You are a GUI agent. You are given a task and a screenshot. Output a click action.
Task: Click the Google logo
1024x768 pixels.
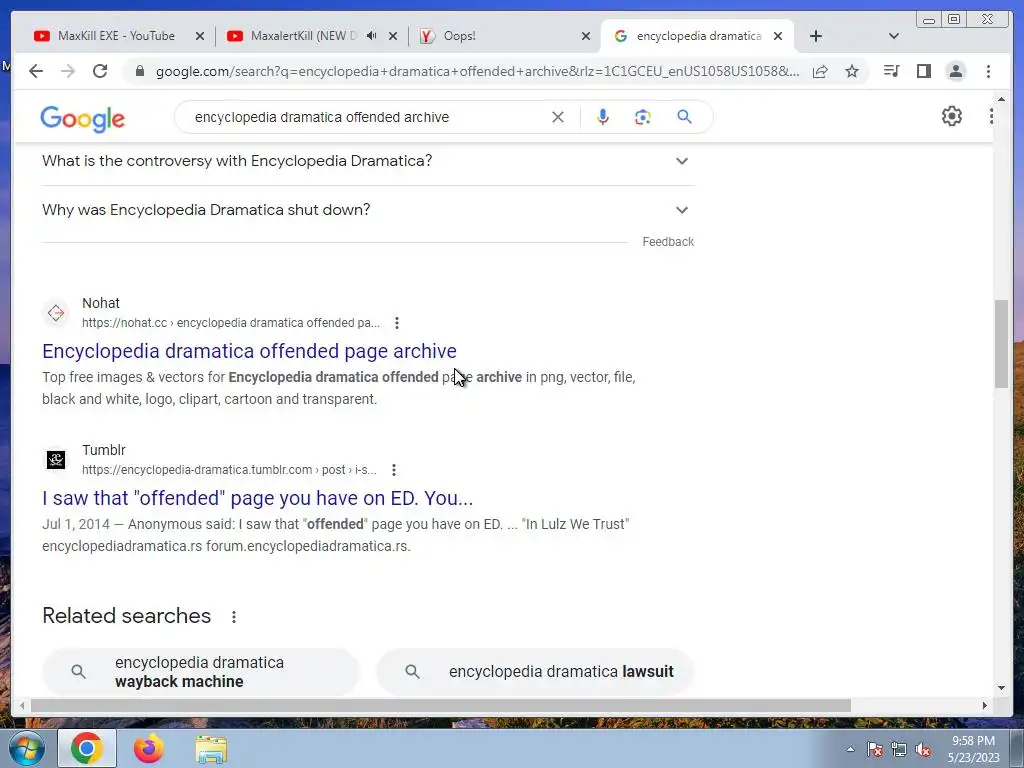coord(82,119)
